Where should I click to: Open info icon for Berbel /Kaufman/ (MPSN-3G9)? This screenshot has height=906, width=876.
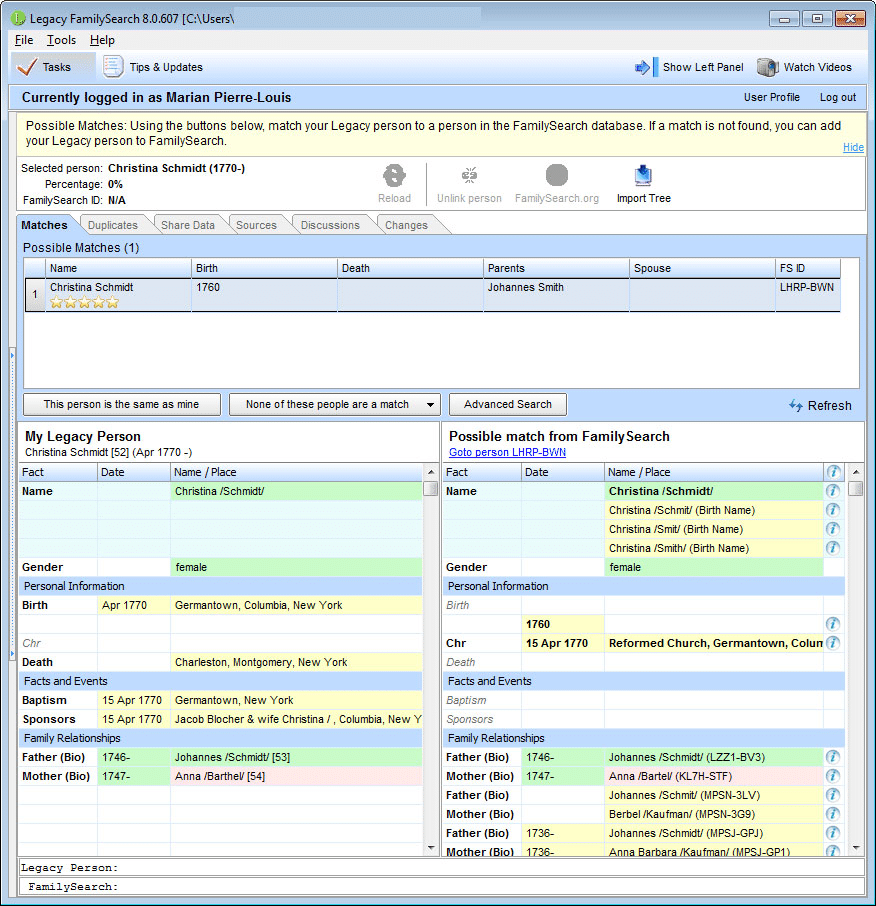pos(833,814)
